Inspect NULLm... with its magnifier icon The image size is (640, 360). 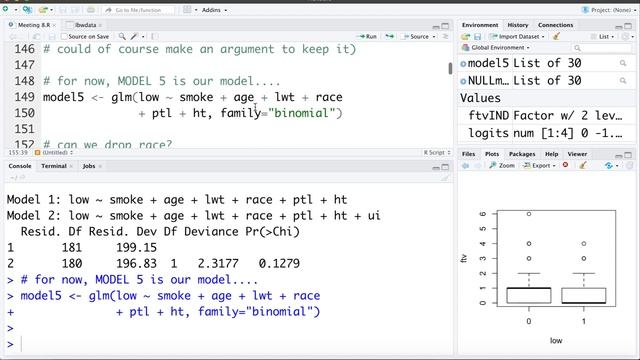pyautogui.click(x=623, y=81)
